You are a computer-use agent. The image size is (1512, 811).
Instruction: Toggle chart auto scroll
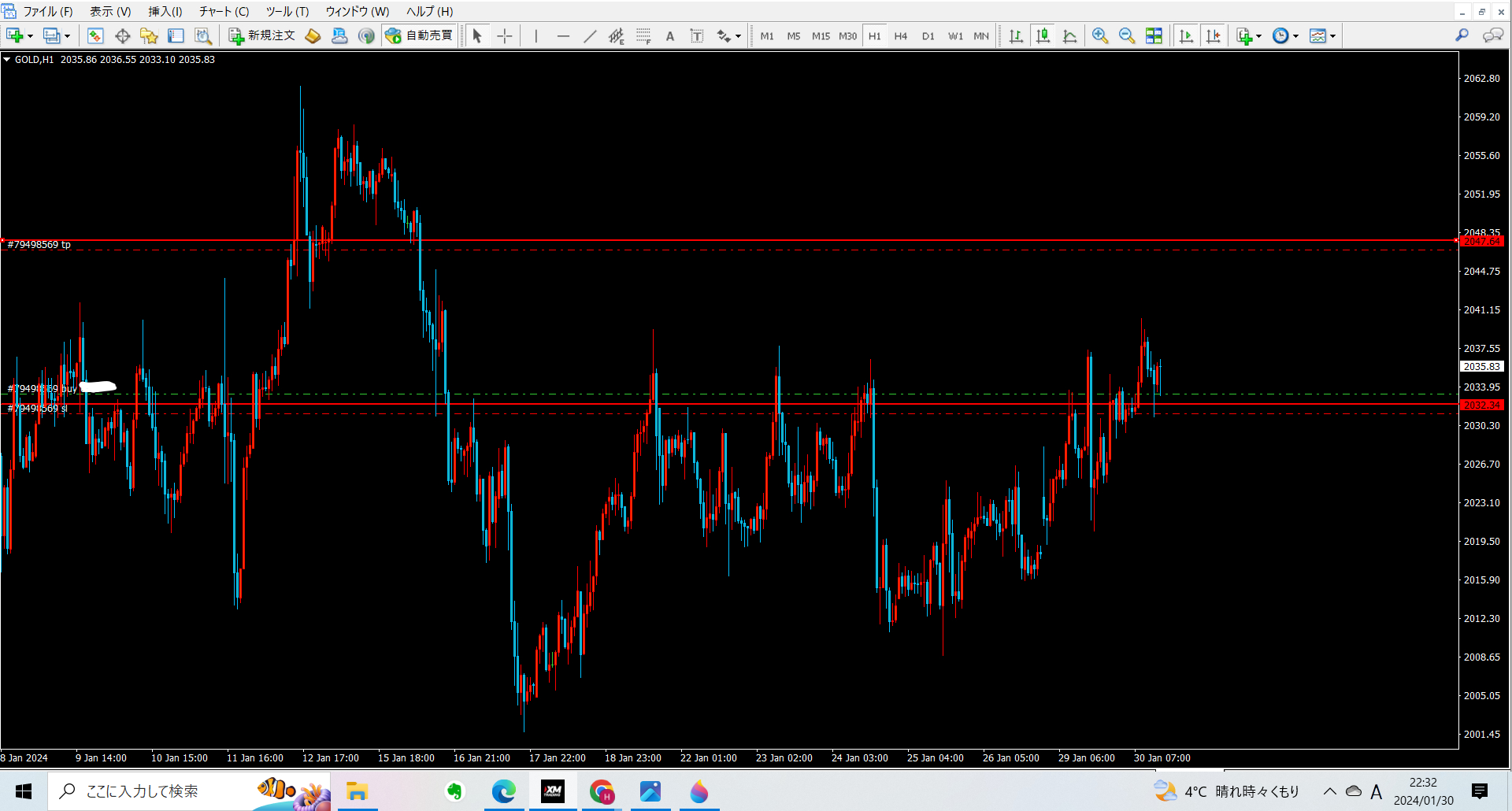click(x=1186, y=35)
